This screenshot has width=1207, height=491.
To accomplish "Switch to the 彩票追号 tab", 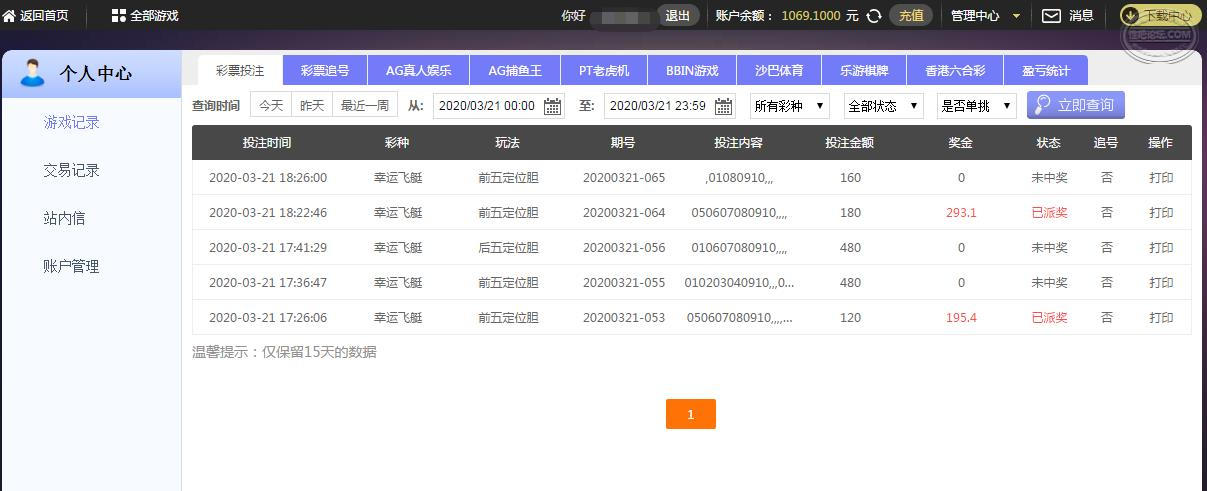I will 325,71.
